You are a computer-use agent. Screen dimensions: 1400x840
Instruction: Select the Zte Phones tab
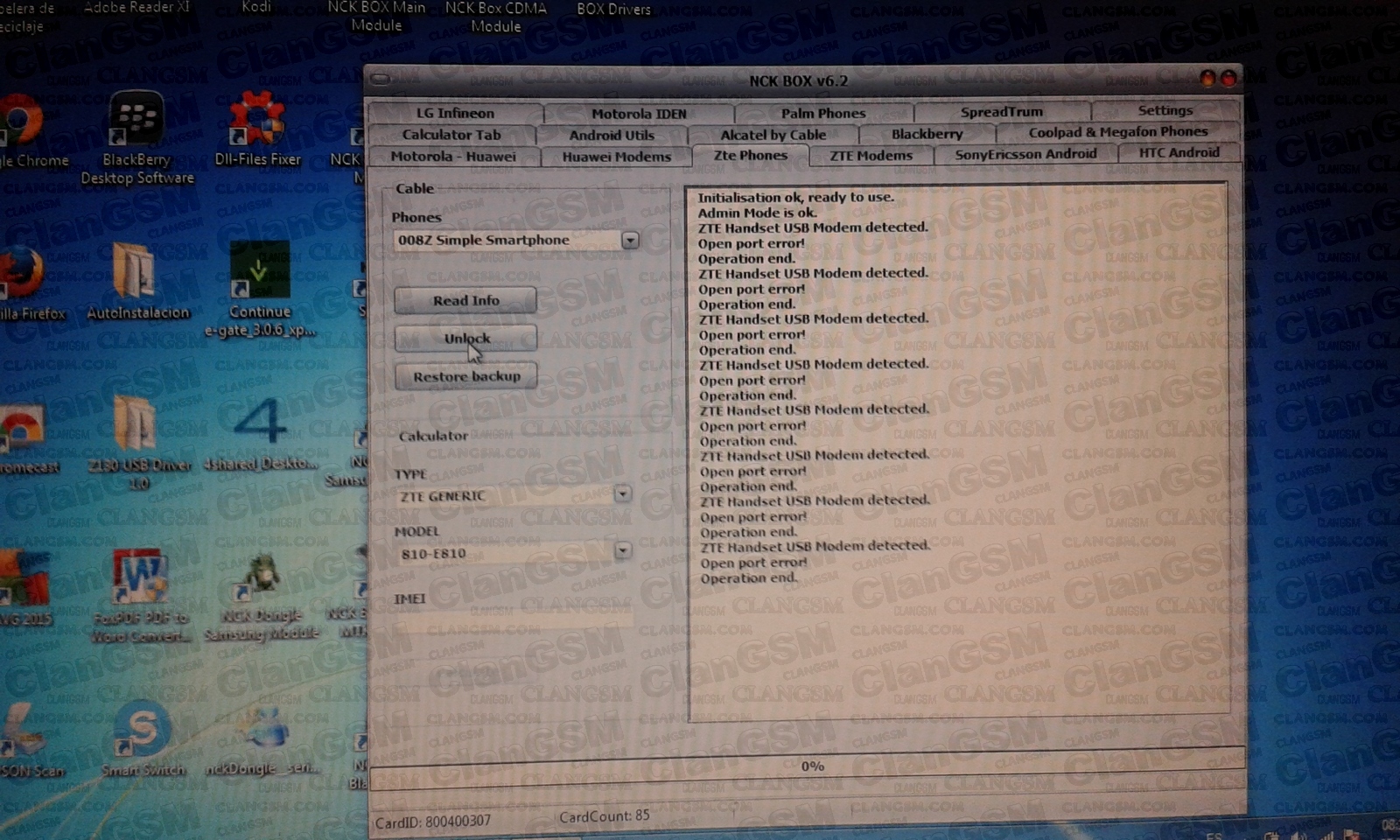pos(751,156)
